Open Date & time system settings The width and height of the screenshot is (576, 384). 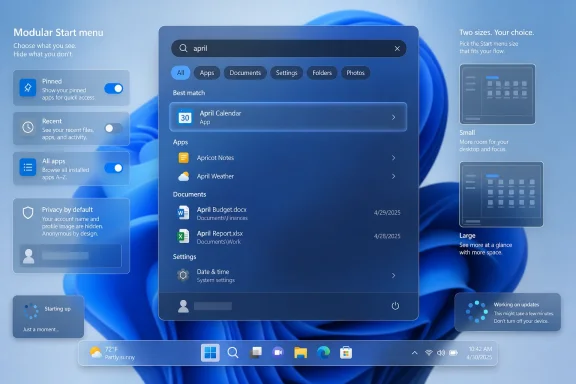[288, 275]
